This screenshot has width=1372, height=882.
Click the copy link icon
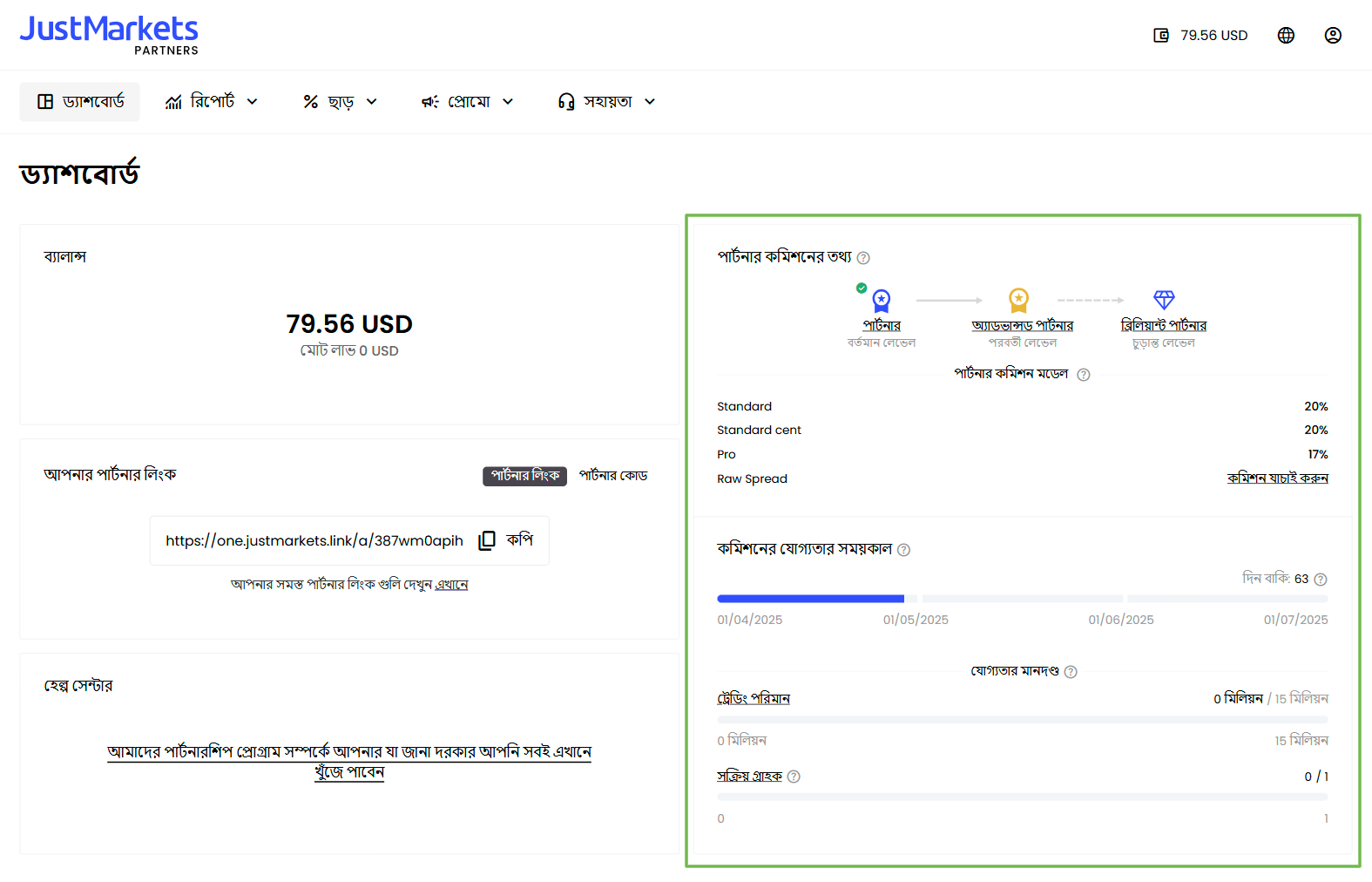(x=487, y=540)
